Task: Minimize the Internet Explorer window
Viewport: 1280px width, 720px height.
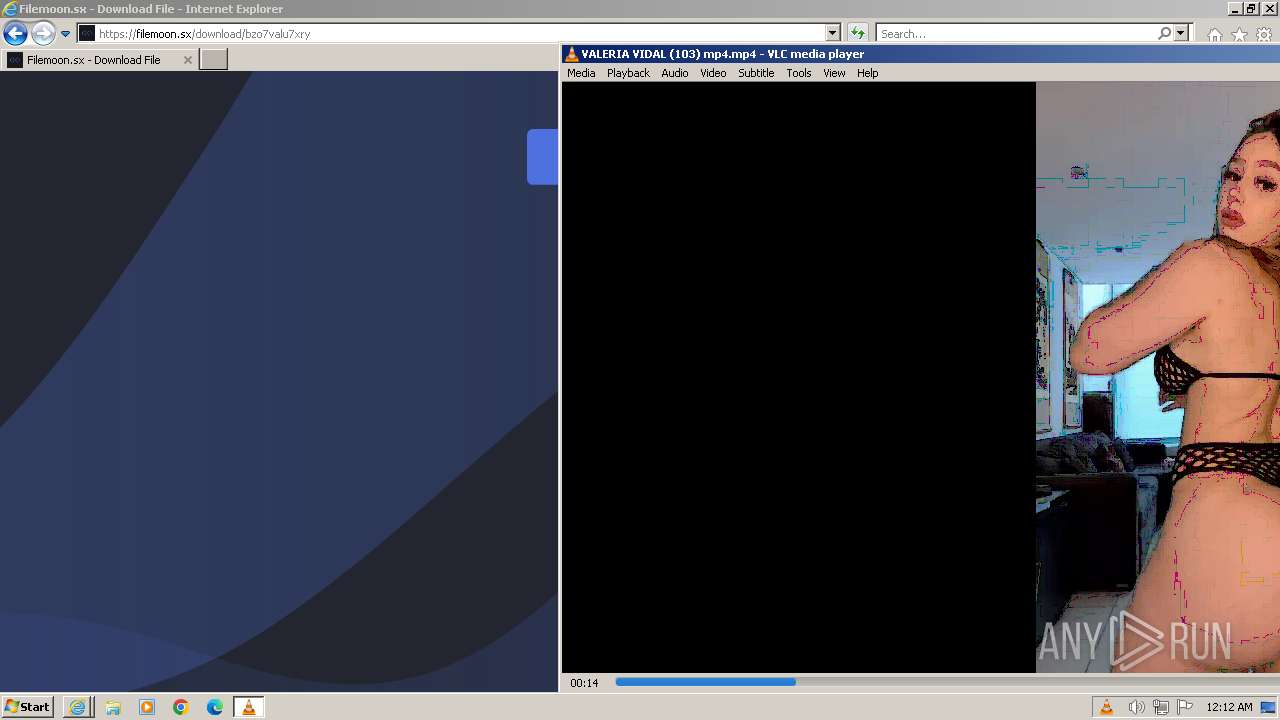Action: [1235, 8]
